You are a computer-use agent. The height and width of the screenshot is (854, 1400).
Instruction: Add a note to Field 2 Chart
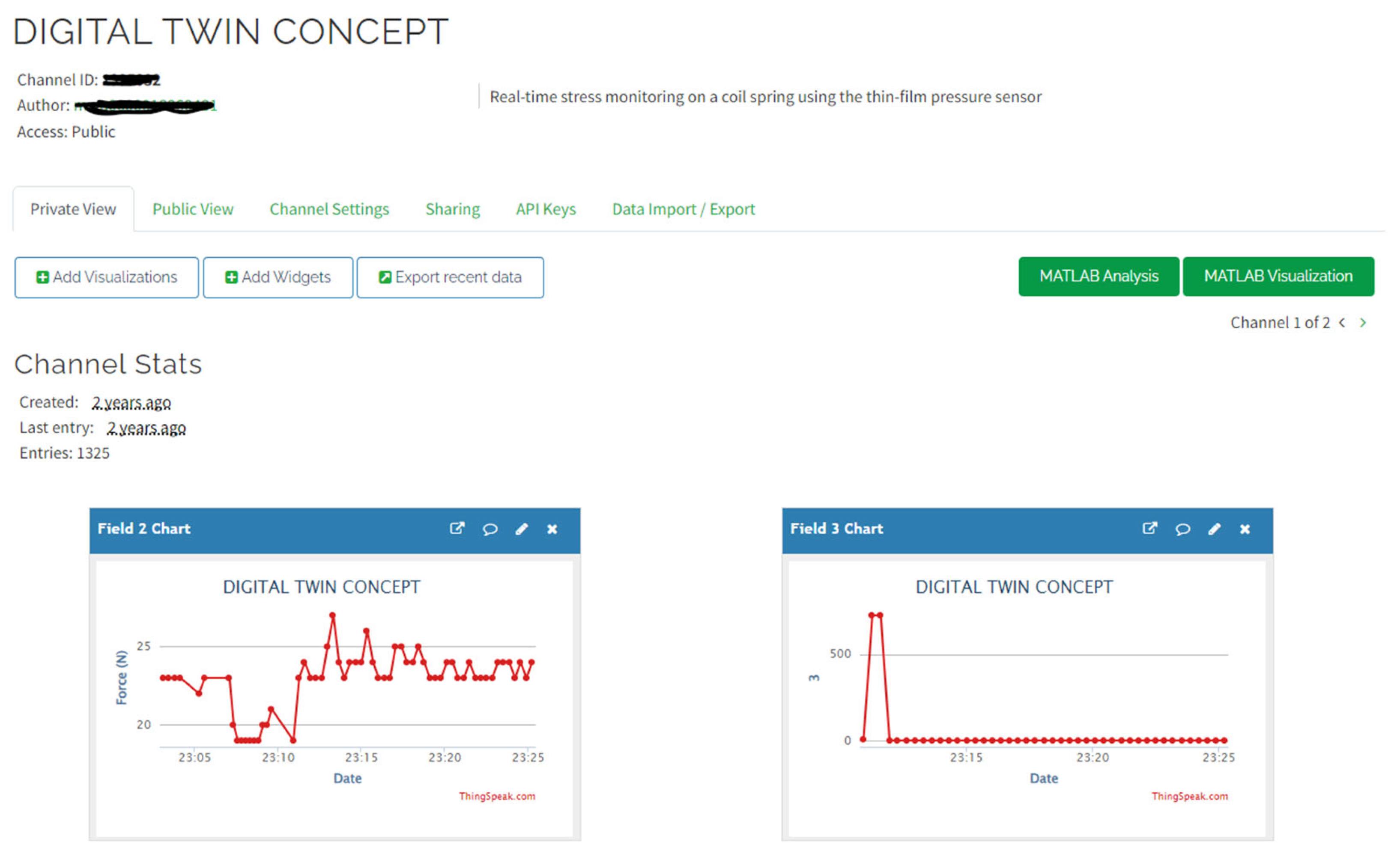point(490,529)
